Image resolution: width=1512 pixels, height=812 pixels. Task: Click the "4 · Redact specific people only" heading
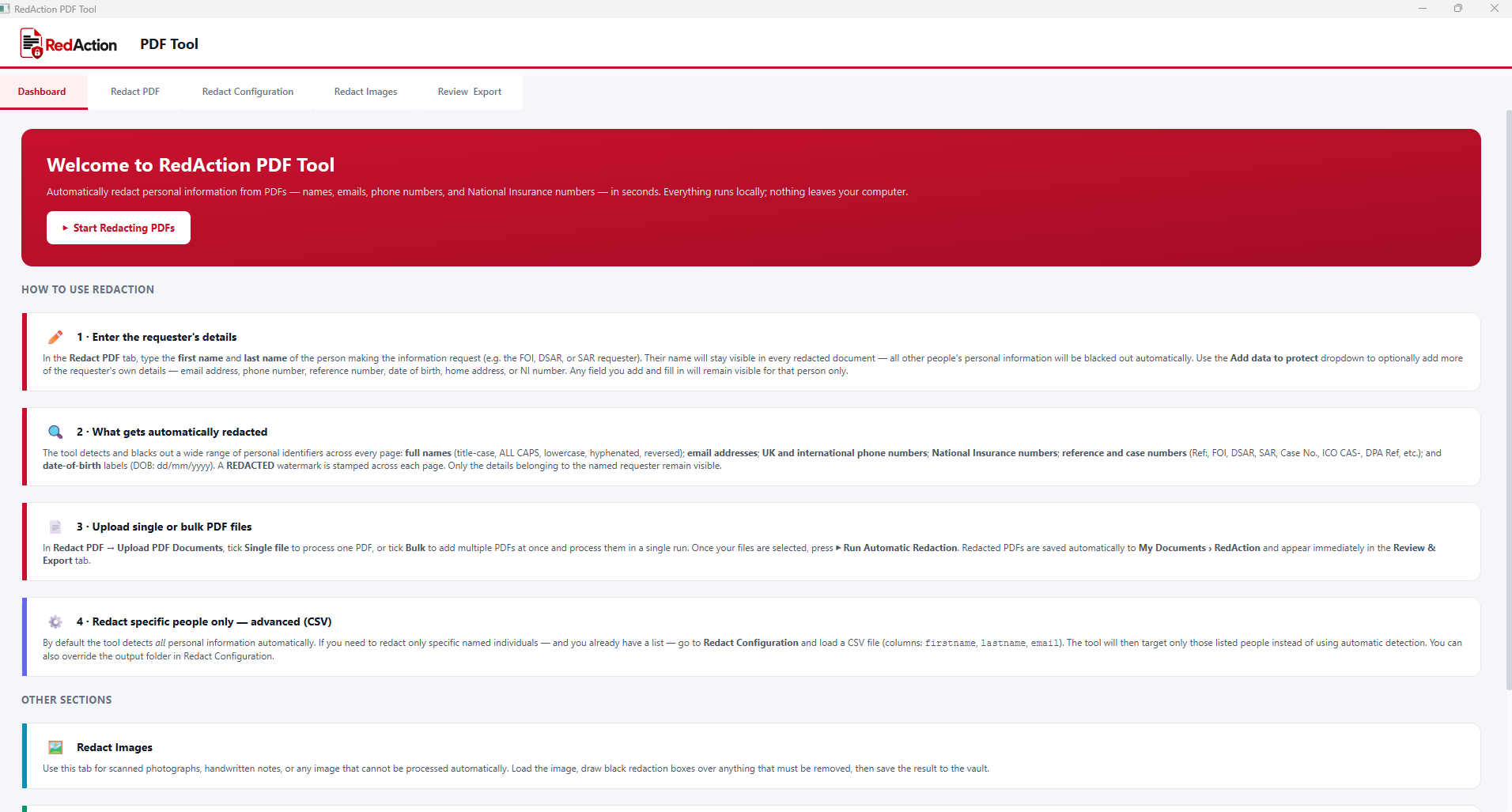pyautogui.click(x=204, y=621)
